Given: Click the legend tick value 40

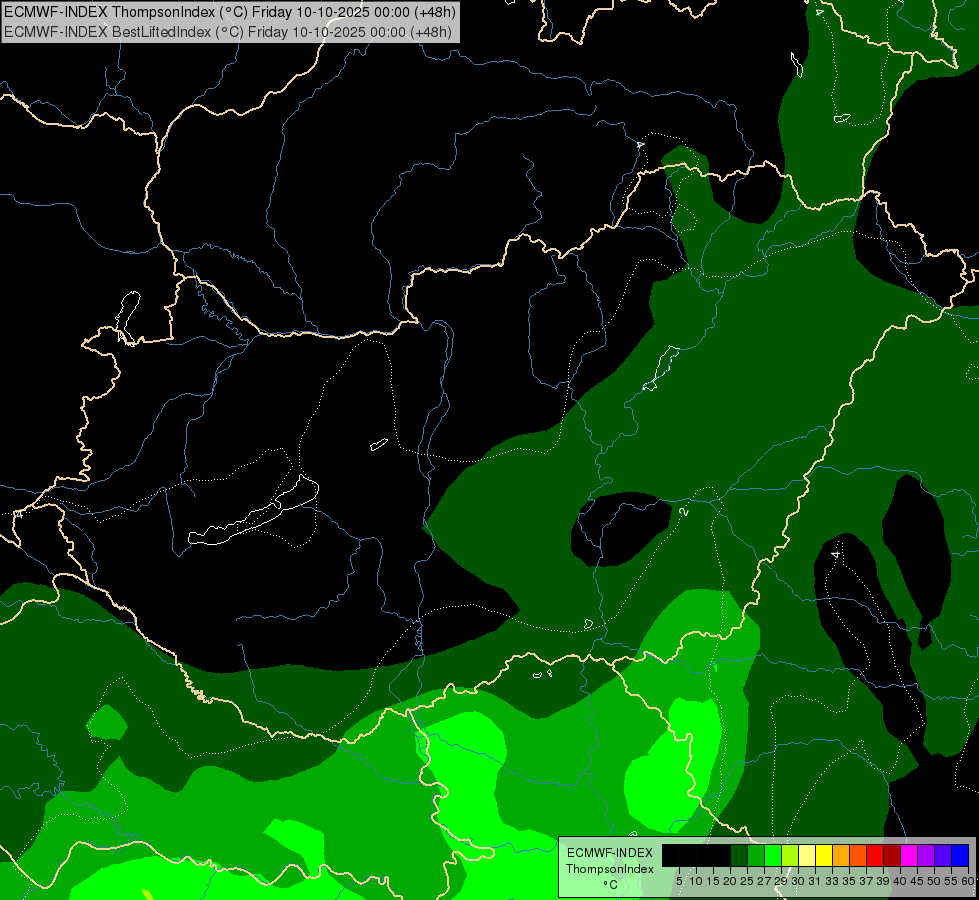Looking at the screenshot, I should tap(900, 881).
